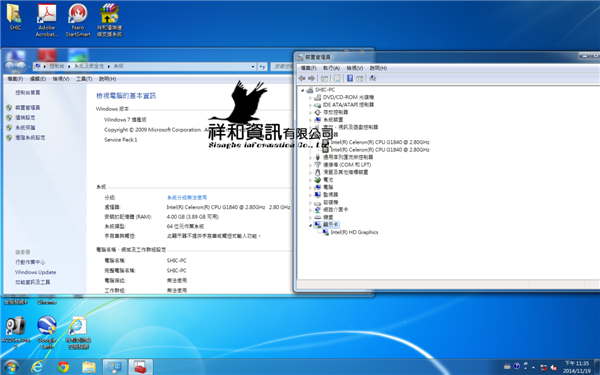
Task: Click the Show/Hide console tree toolbar icon
Action: click(x=324, y=78)
